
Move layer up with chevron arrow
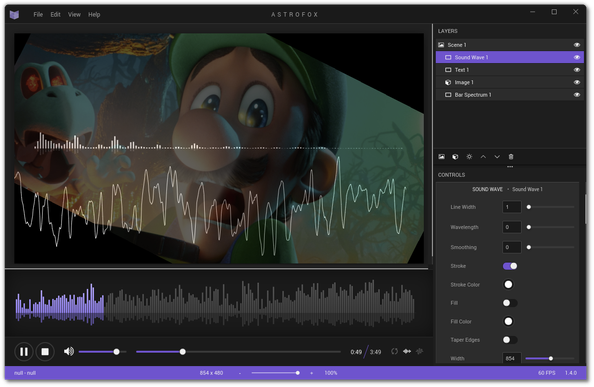[483, 157]
